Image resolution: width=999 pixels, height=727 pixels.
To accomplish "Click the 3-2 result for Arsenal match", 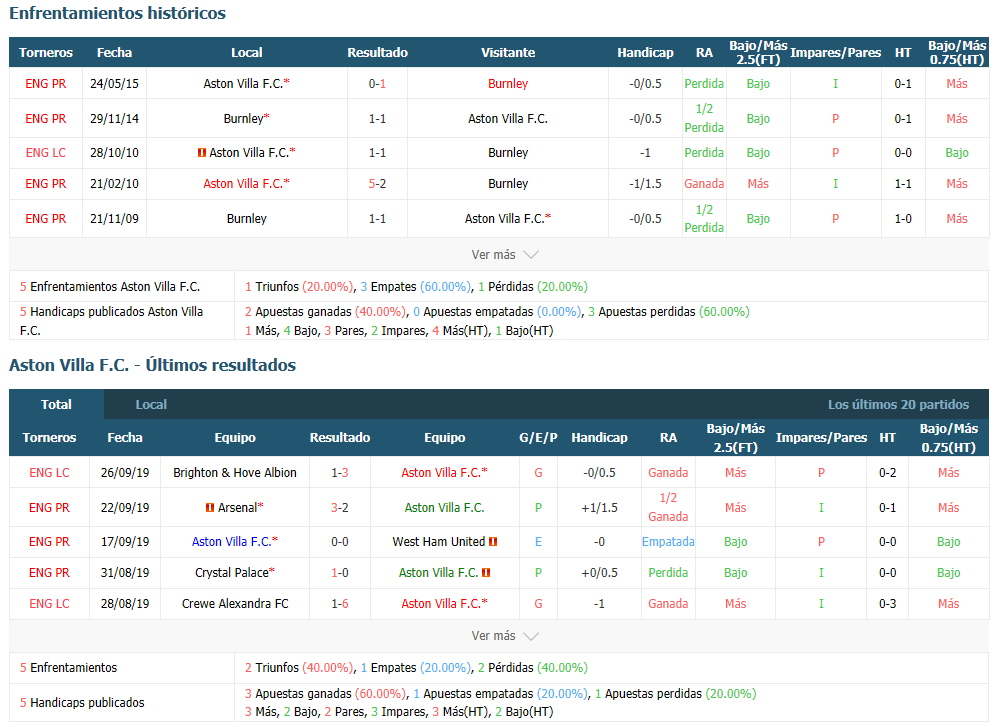I will pyautogui.click(x=340, y=508).
